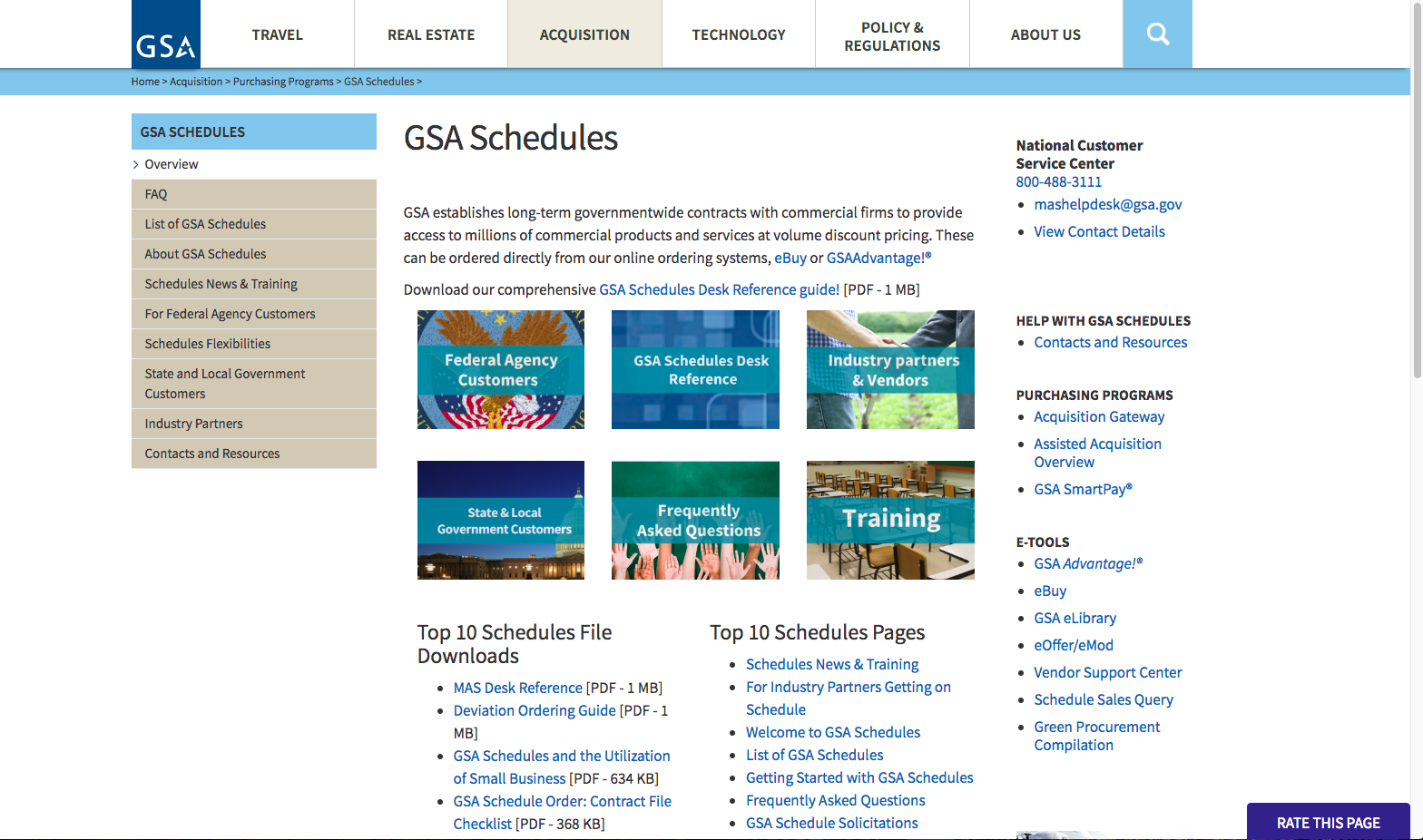Open List of GSA Schedules top pages link
The image size is (1423, 840).
click(x=815, y=756)
